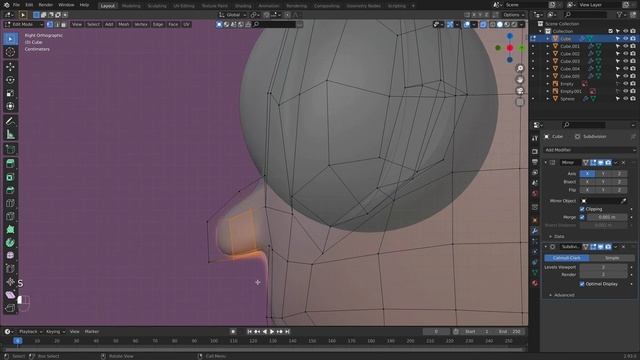Activate the Annotate pencil tool
The image size is (640, 360).
pos(10,121)
